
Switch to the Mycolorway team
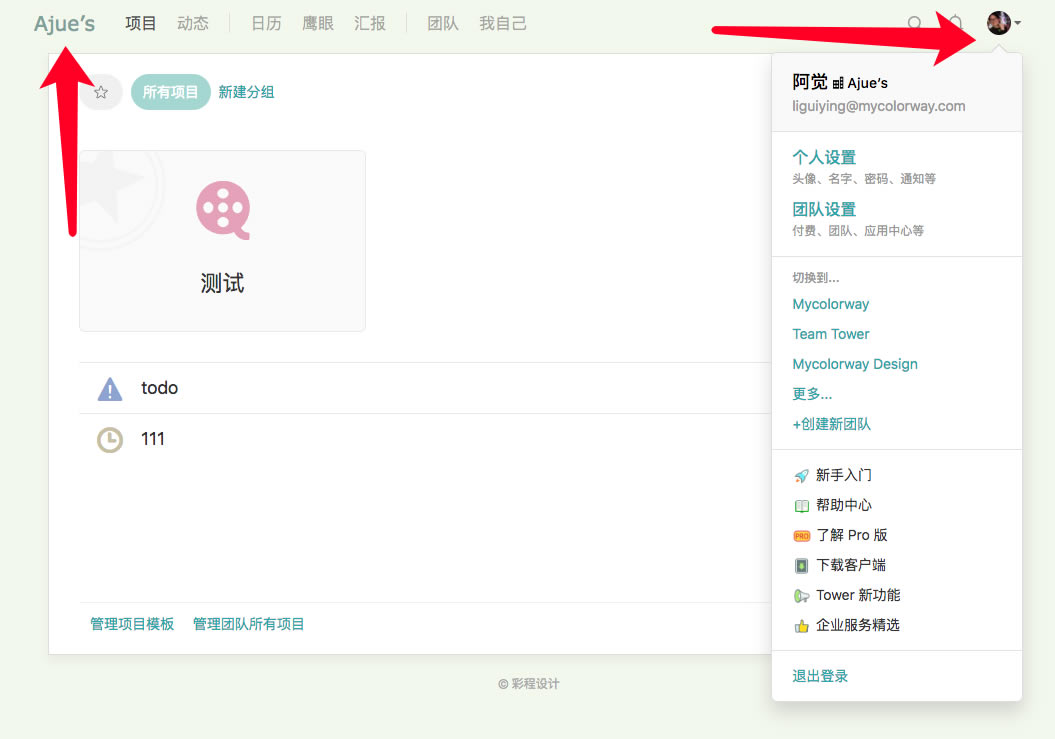830,304
